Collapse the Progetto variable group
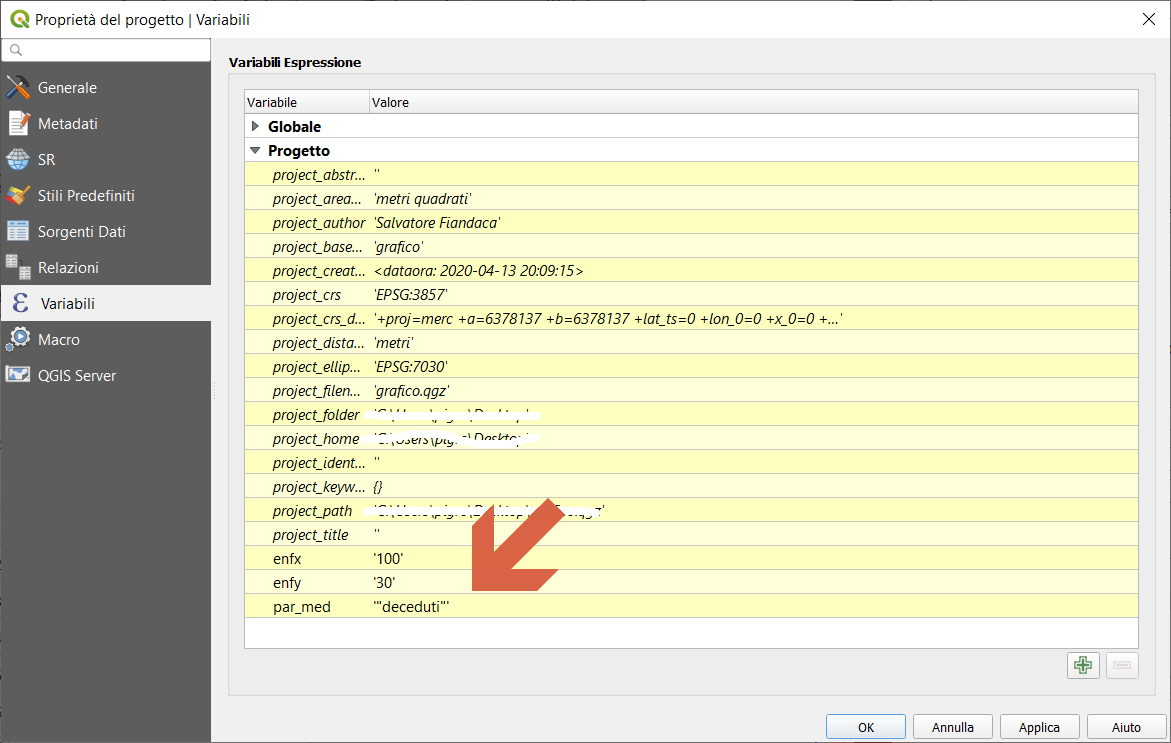 pos(256,151)
